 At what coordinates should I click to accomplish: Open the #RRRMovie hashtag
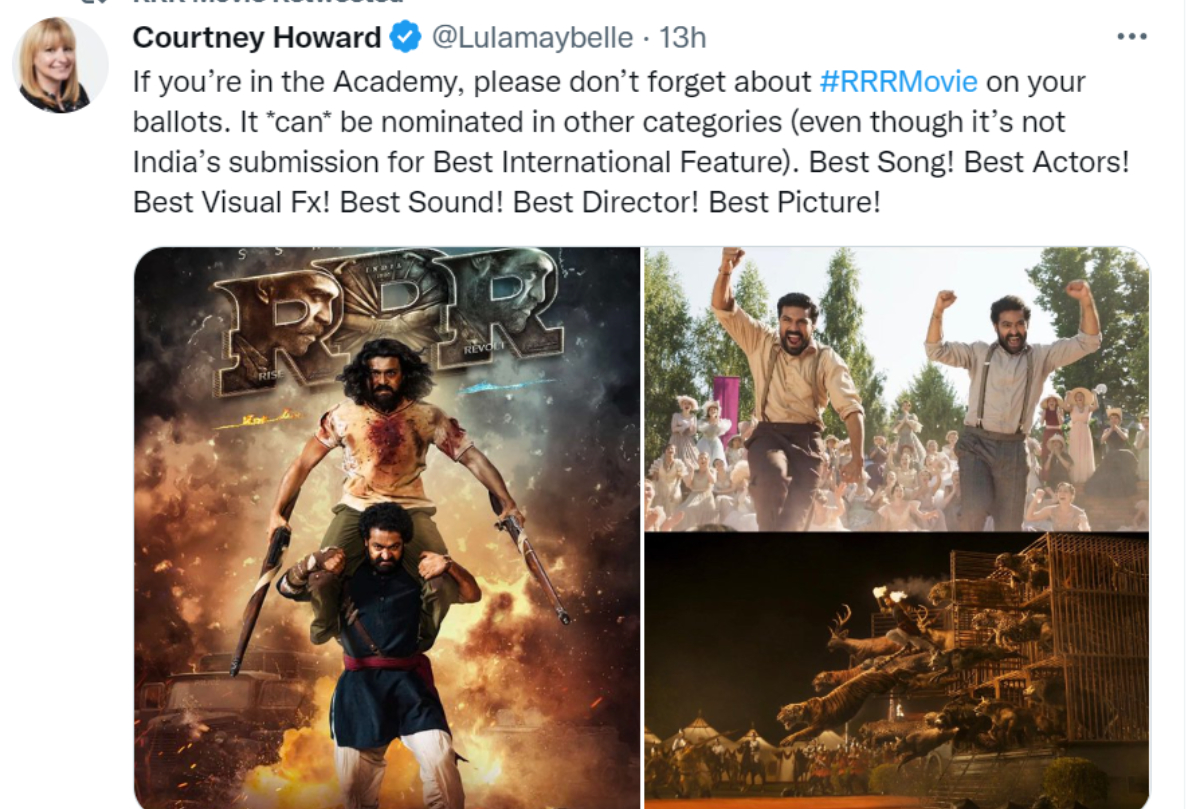pyautogui.click(x=898, y=81)
